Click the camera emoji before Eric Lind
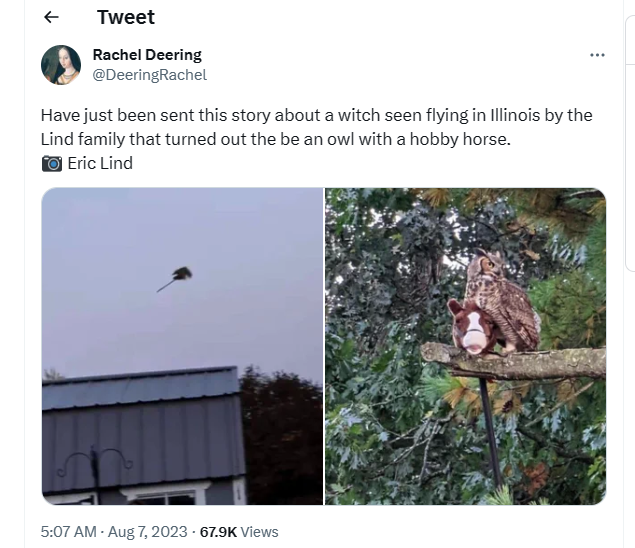The image size is (635, 548). [x=52, y=163]
